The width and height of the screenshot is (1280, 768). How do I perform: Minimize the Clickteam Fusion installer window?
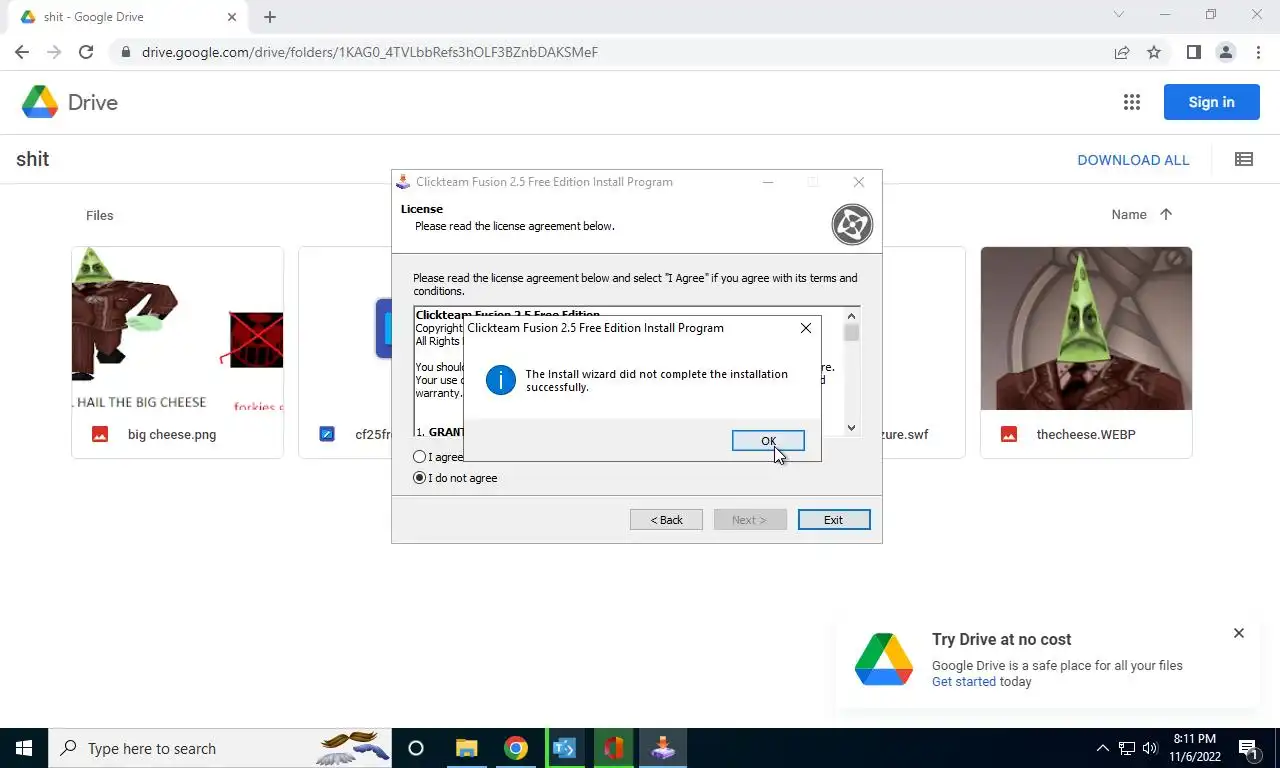click(x=768, y=182)
